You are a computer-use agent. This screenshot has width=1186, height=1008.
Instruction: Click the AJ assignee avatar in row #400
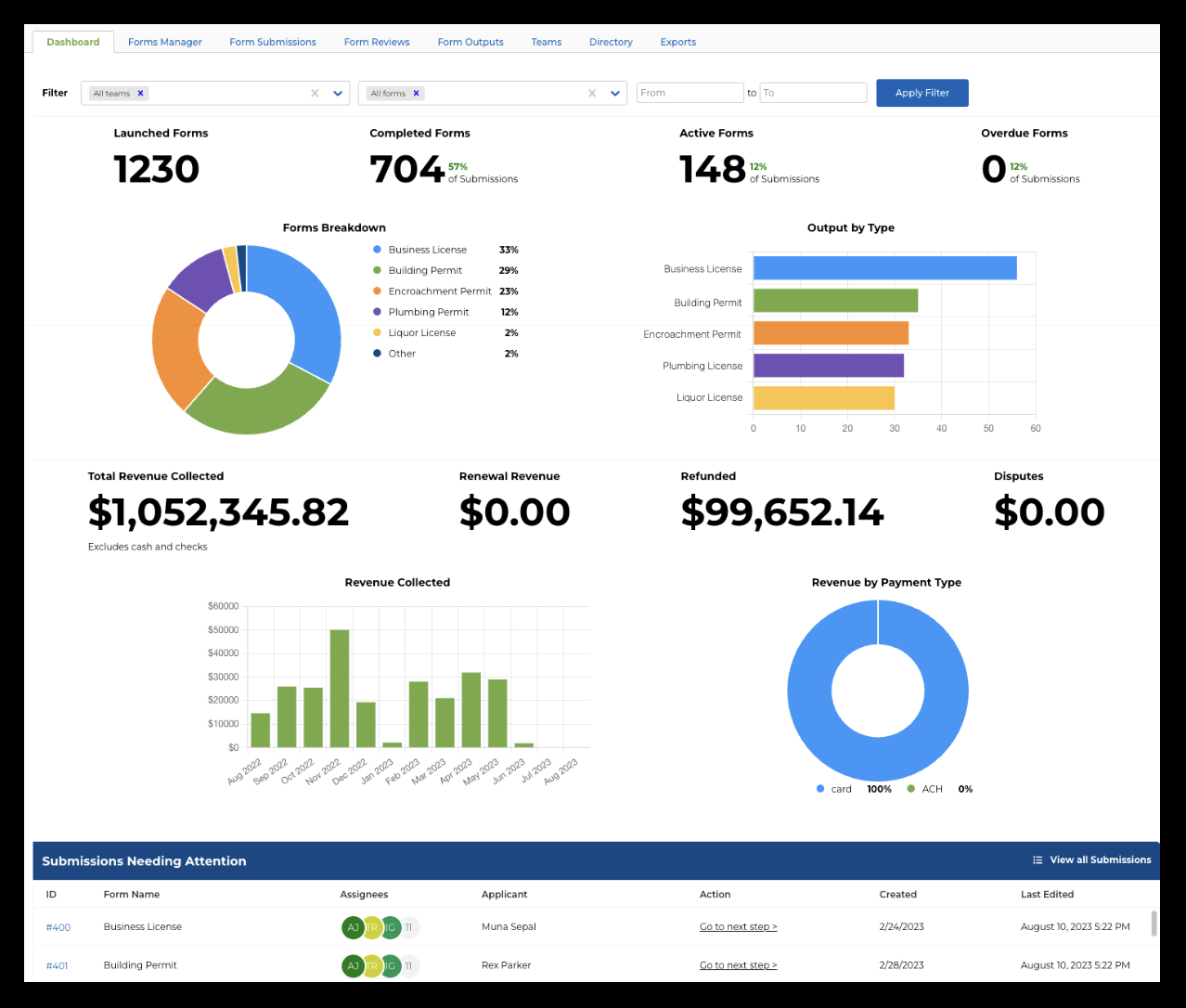(x=353, y=927)
